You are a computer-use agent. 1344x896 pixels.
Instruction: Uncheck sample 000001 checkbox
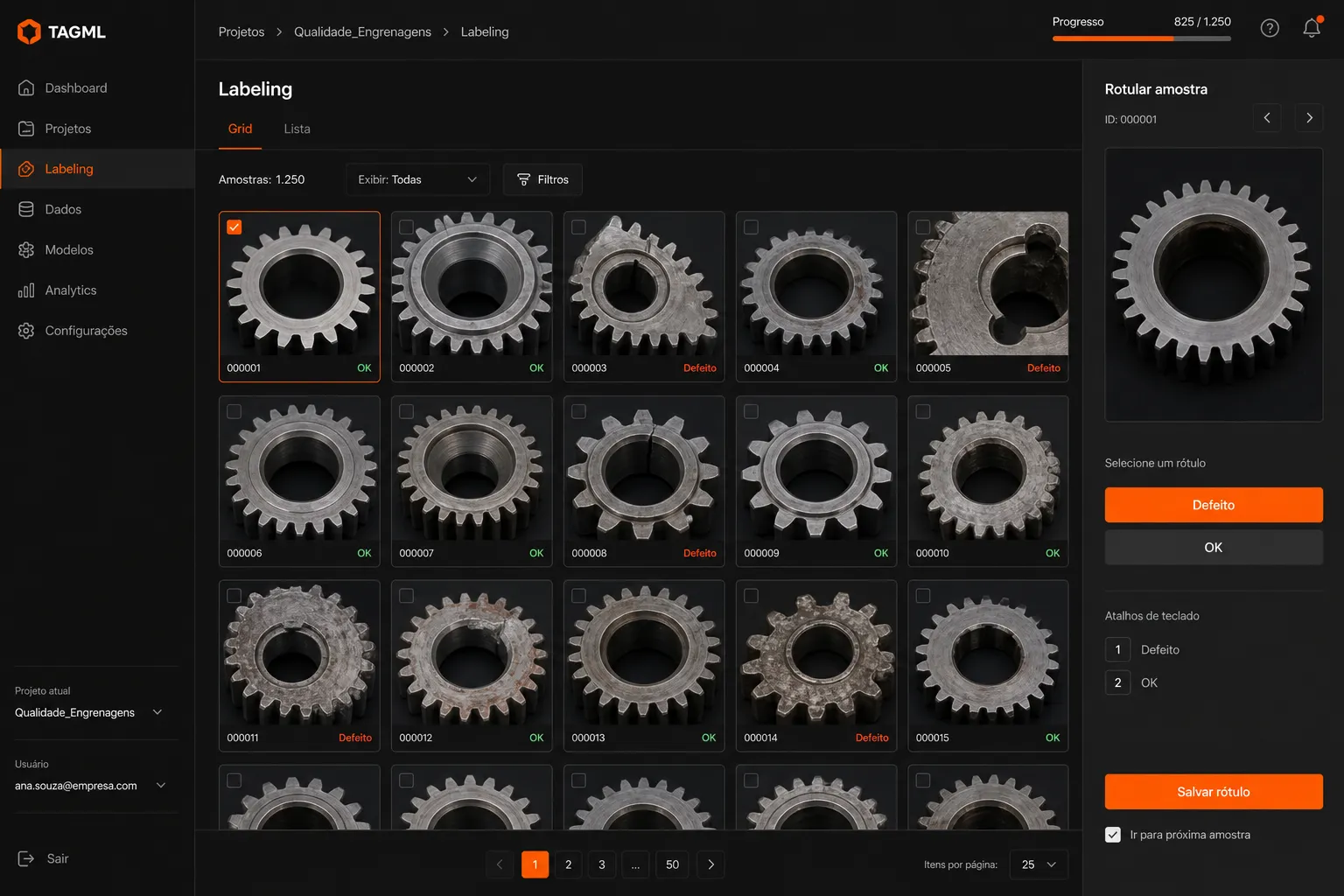234,227
